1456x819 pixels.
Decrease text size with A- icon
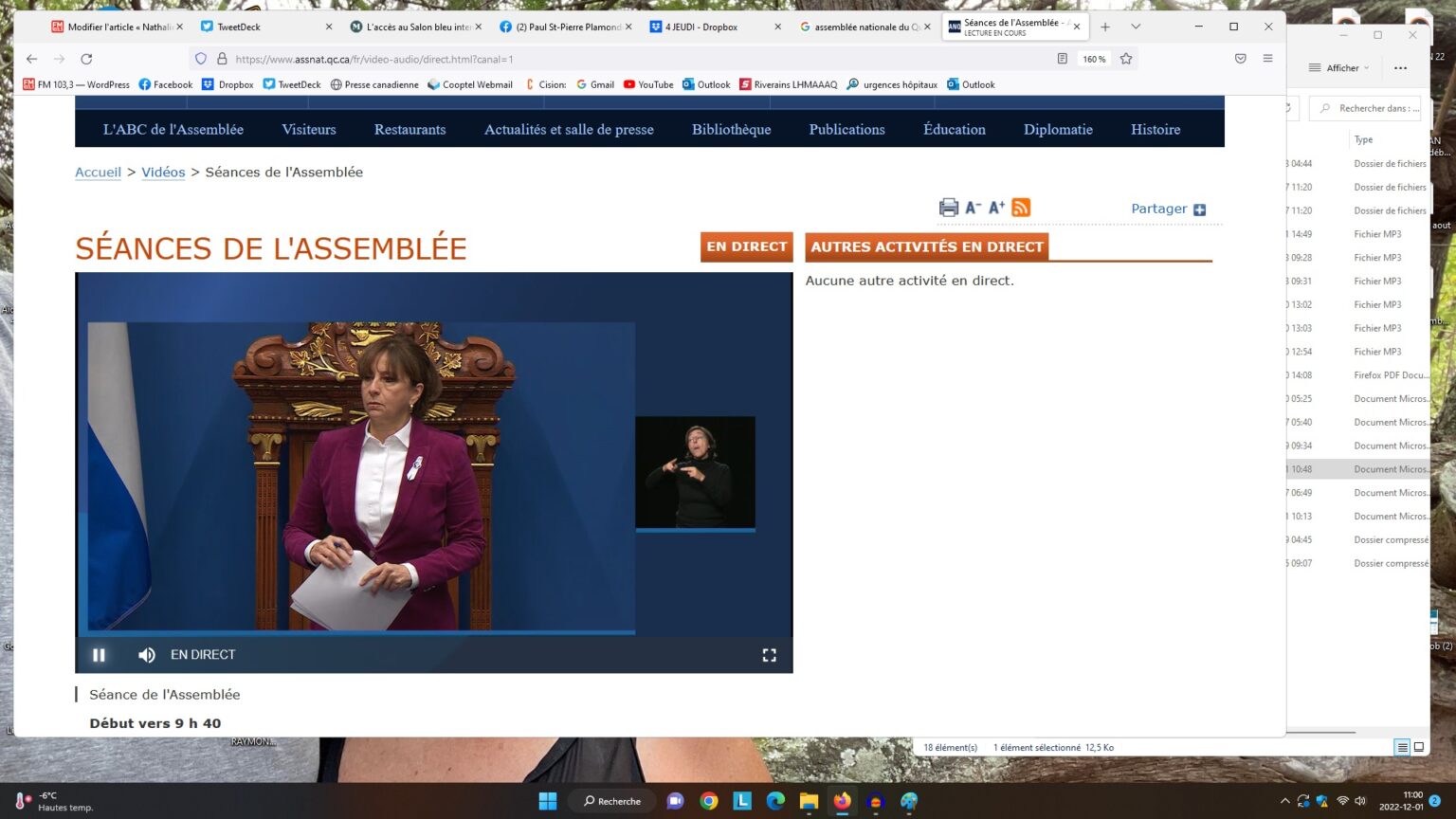[973, 208]
